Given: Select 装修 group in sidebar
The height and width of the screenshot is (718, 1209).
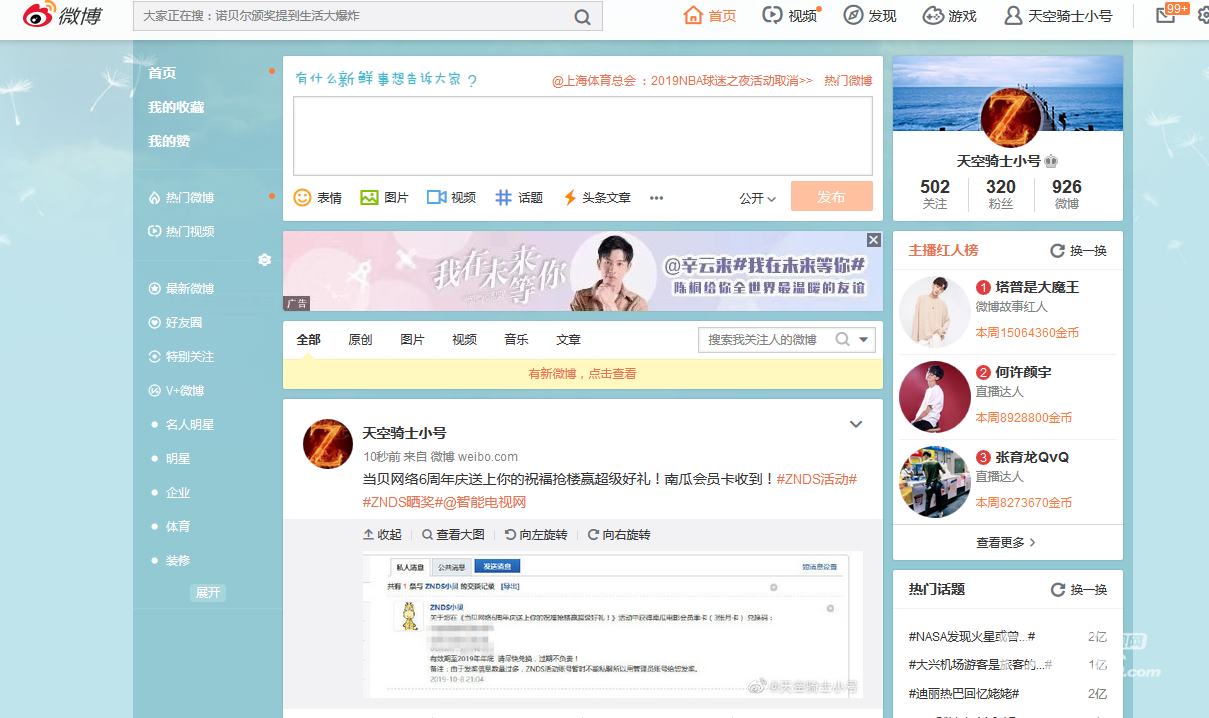Looking at the screenshot, I should [178, 561].
